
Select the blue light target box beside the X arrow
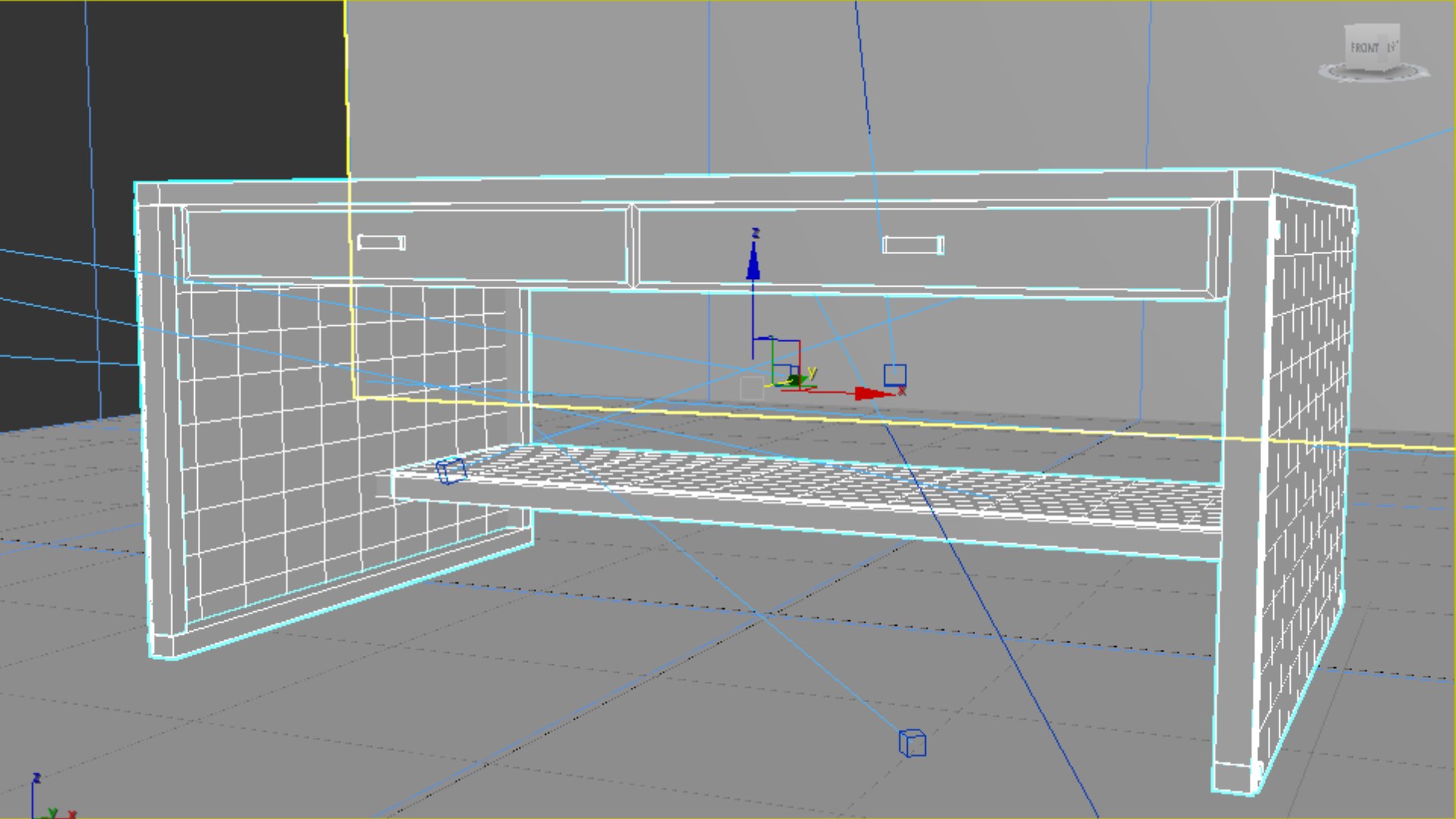(x=895, y=375)
